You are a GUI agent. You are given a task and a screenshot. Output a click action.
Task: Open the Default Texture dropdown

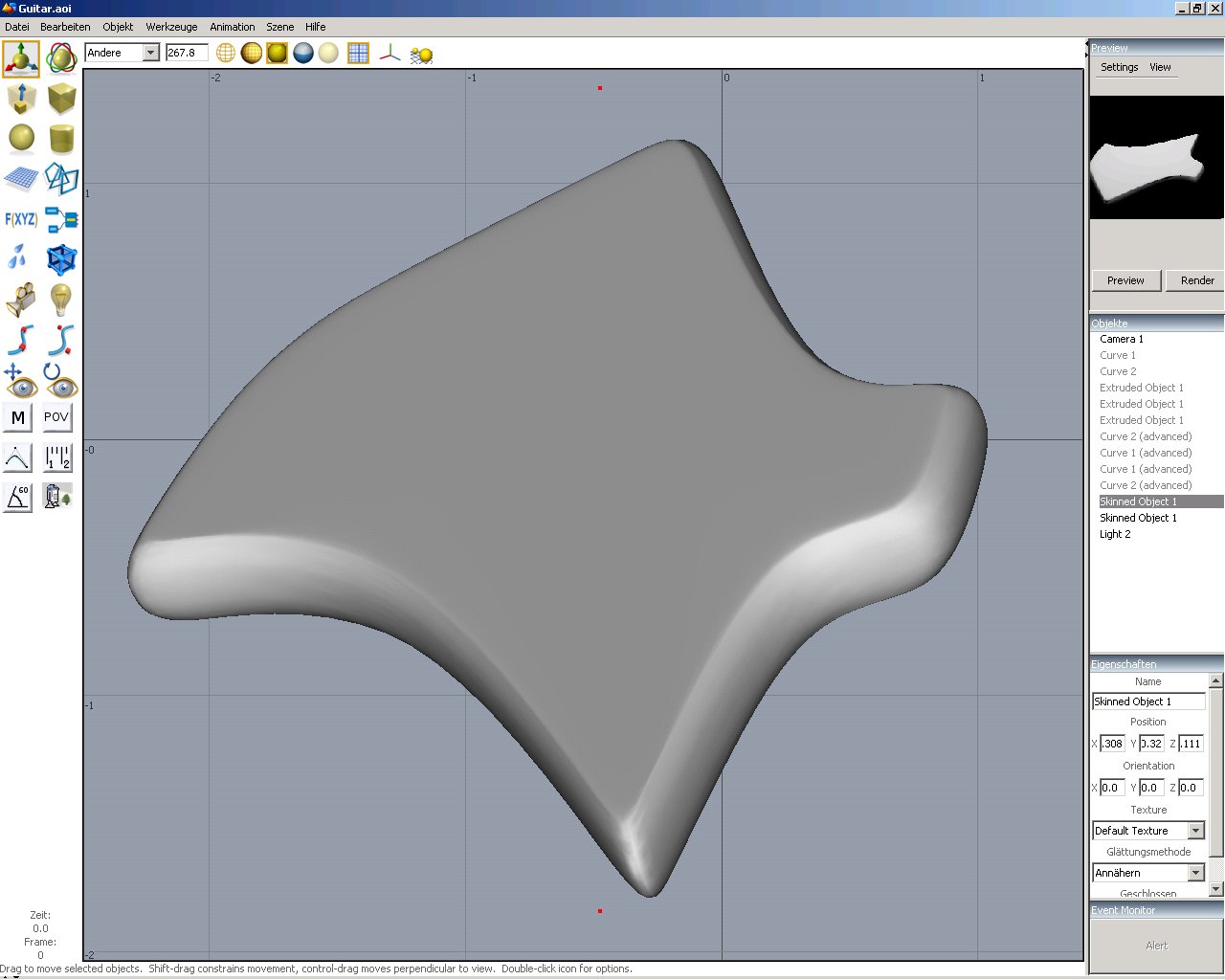click(1148, 831)
